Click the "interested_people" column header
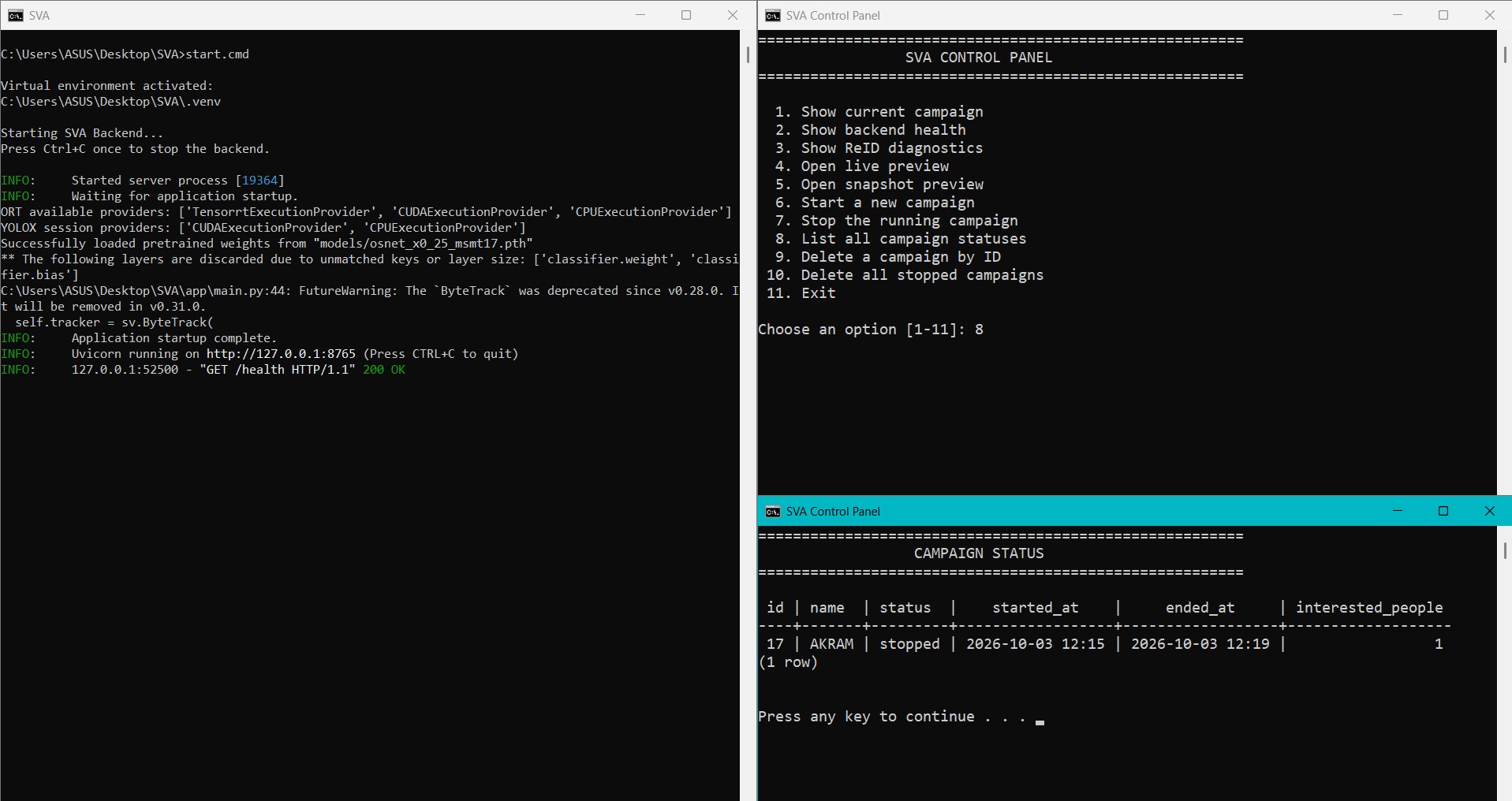This screenshot has width=1512, height=801. pyautogui.click(x=1369, y=608)
